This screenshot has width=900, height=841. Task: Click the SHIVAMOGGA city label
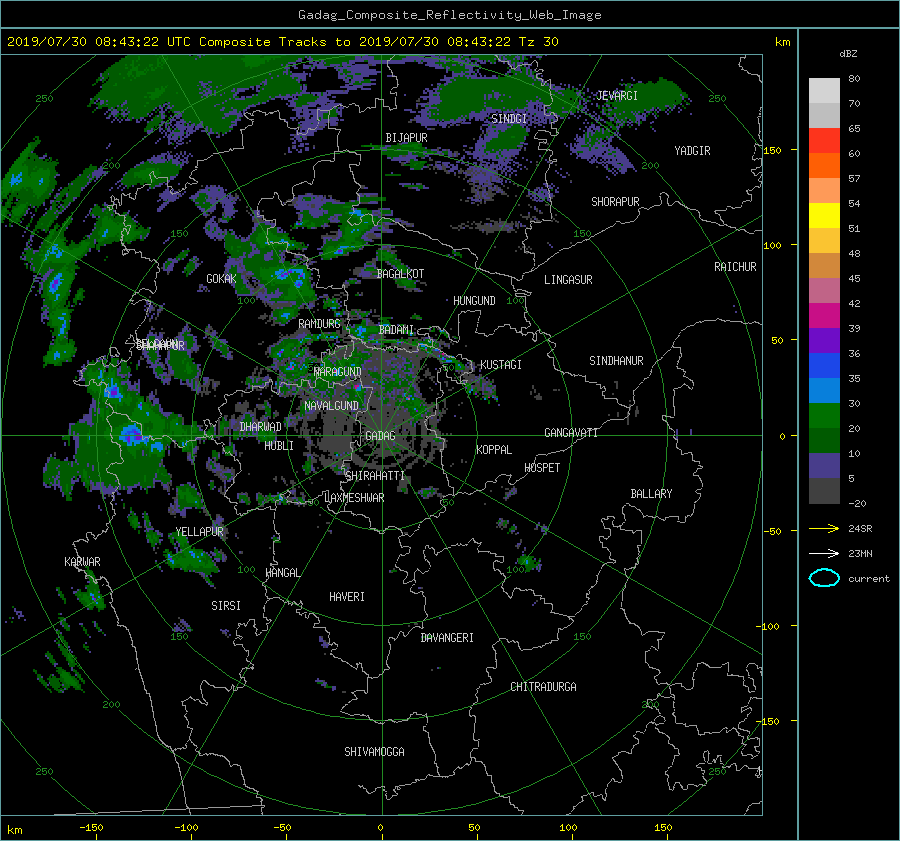coord(374,752)
